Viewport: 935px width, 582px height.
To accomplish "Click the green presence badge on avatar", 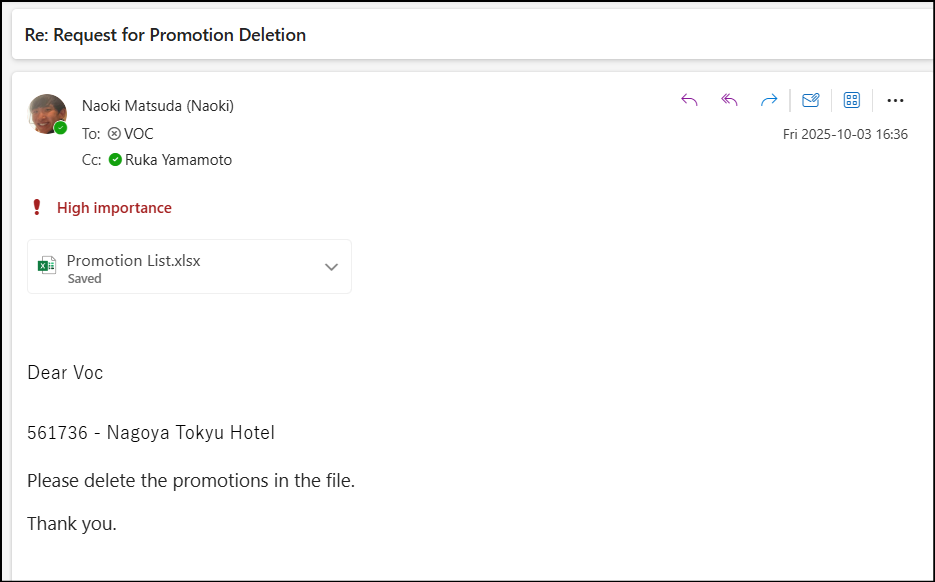I will (x=61, y=128).
